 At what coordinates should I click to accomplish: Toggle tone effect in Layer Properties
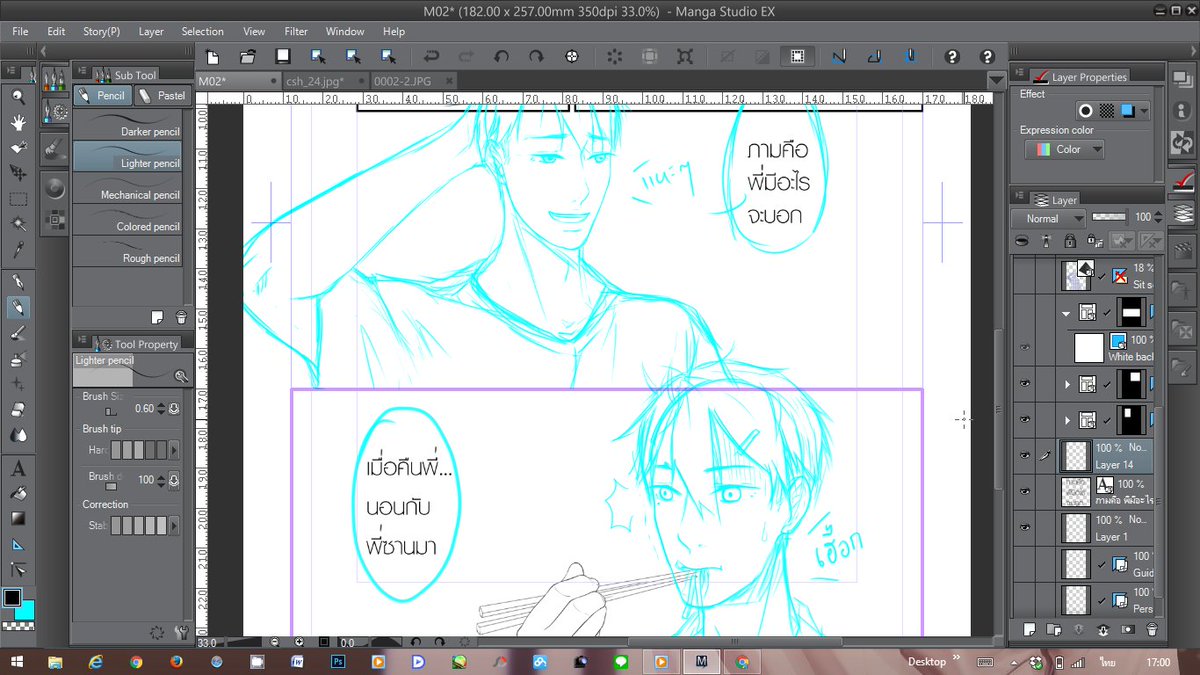(1106, 111)
